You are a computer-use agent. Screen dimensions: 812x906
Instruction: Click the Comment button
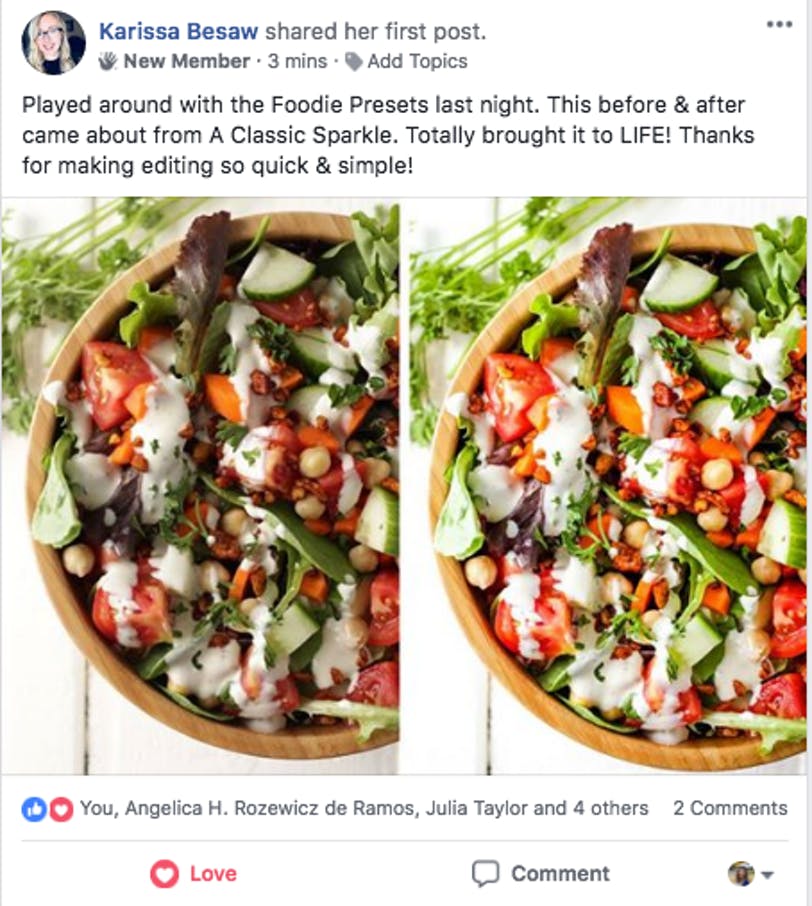point(540,873)
